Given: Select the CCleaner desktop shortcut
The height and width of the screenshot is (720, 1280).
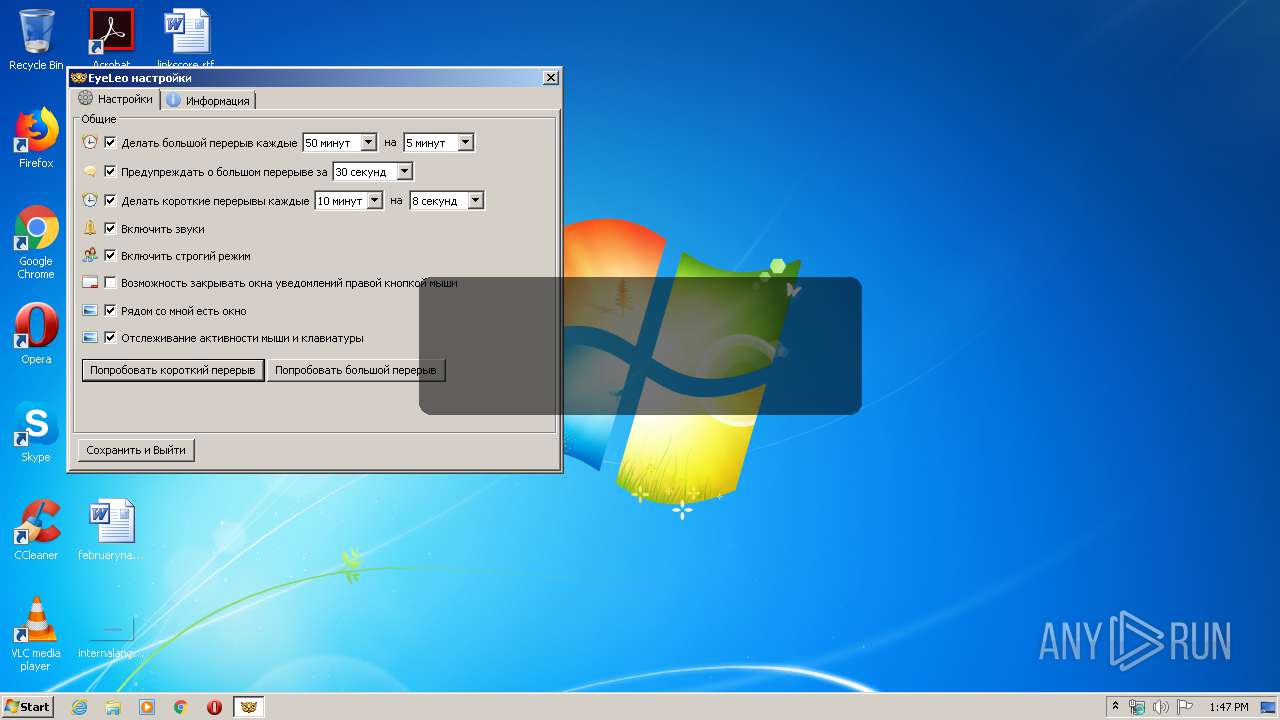Looking at the screenshot, I should coord(36,530).
